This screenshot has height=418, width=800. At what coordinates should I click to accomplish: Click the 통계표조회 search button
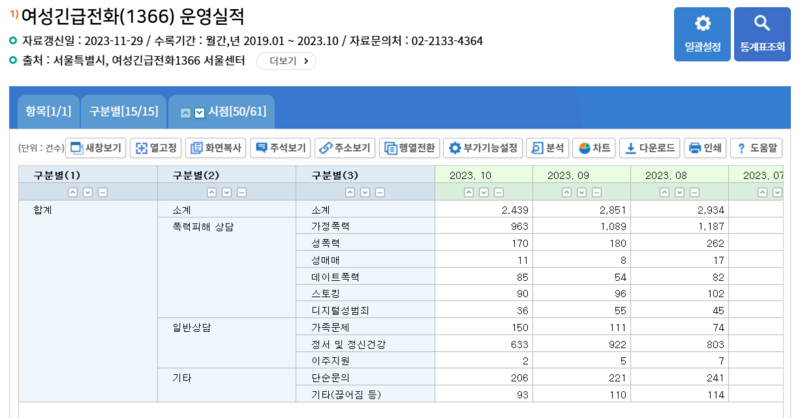click(762, 34)
